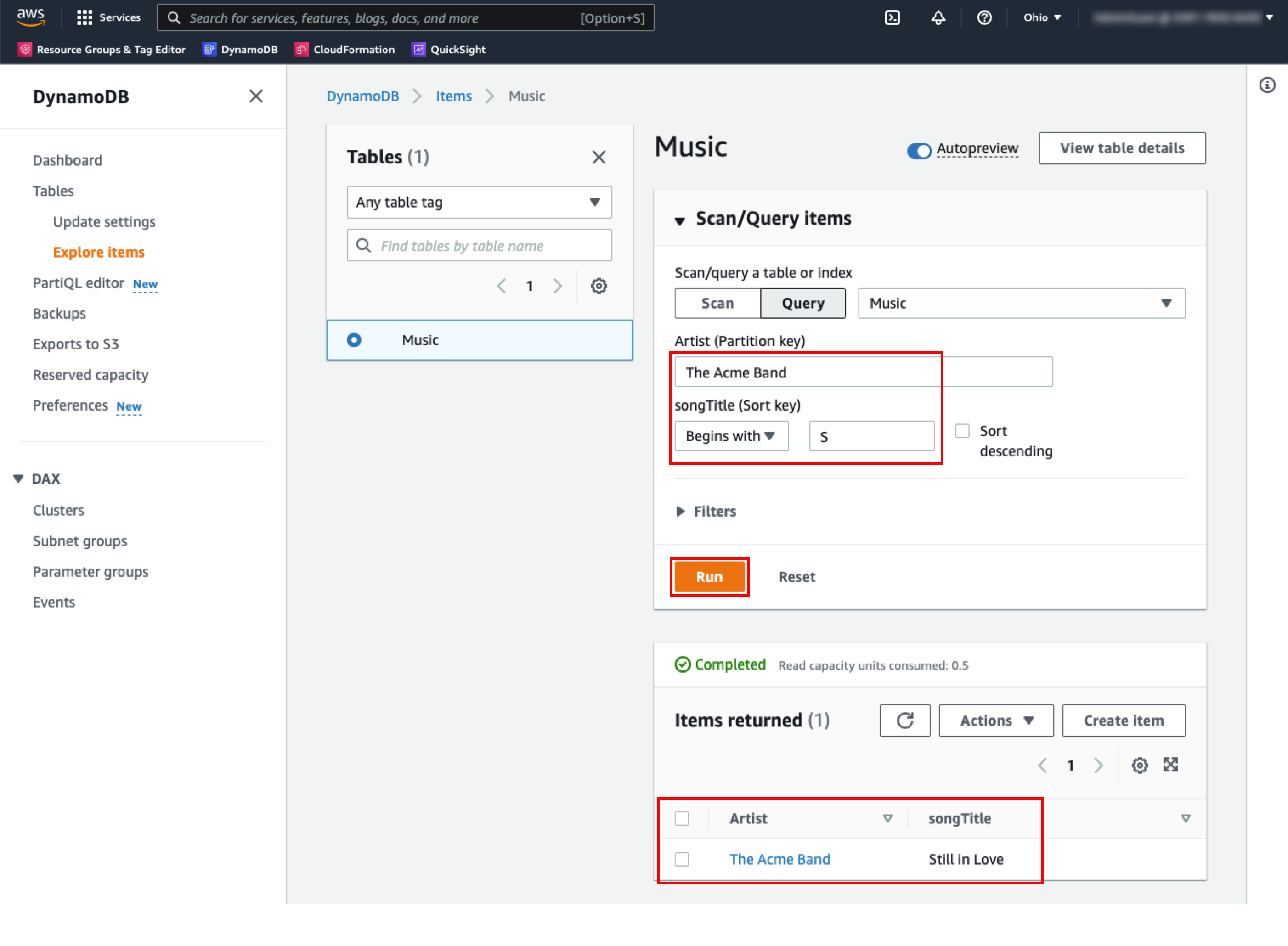Viewport: 1288px width, 946px height.
Task: Click View table details button
Action: pyautogui.click(x=1122, y=148)
